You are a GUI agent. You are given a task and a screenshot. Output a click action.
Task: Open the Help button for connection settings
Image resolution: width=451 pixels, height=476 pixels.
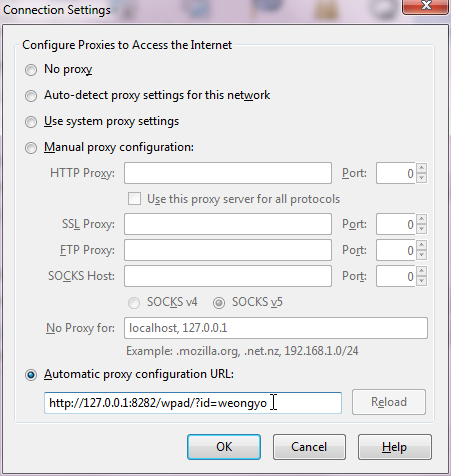pos(395,447)
